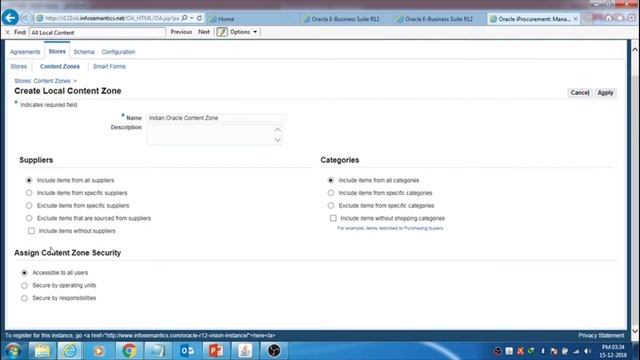Click Previous in the Find bar
Viewport: 640px width, 360px height.
(x=181, y=32)
